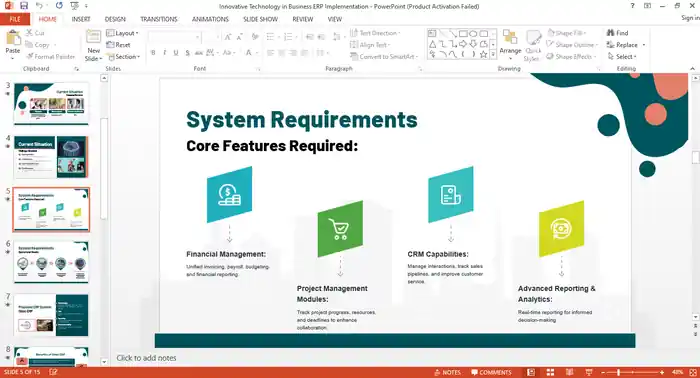
Task: Align text left
Action: pos(271,53)
